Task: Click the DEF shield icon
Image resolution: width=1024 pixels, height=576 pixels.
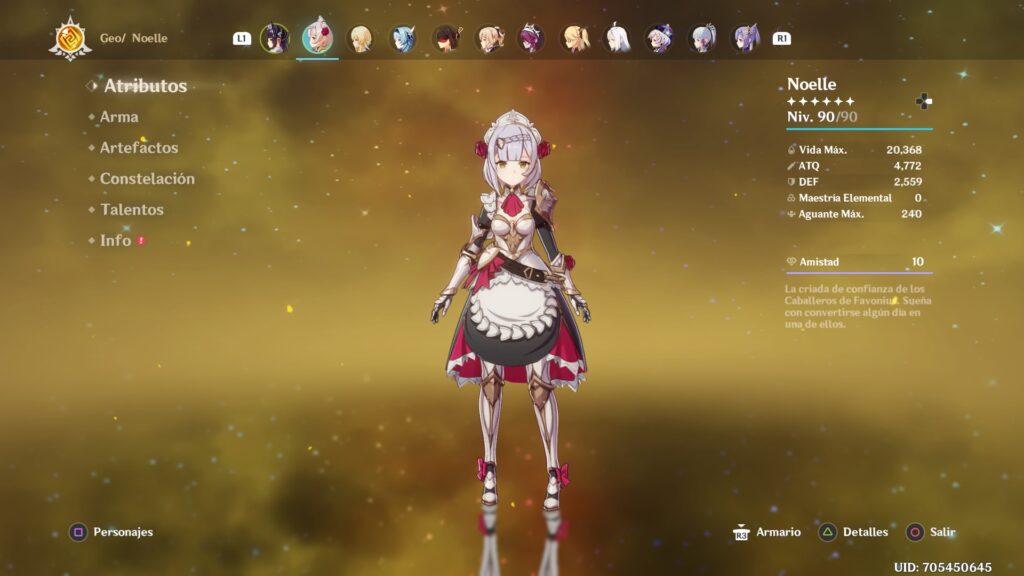Action: coord(792,182)
